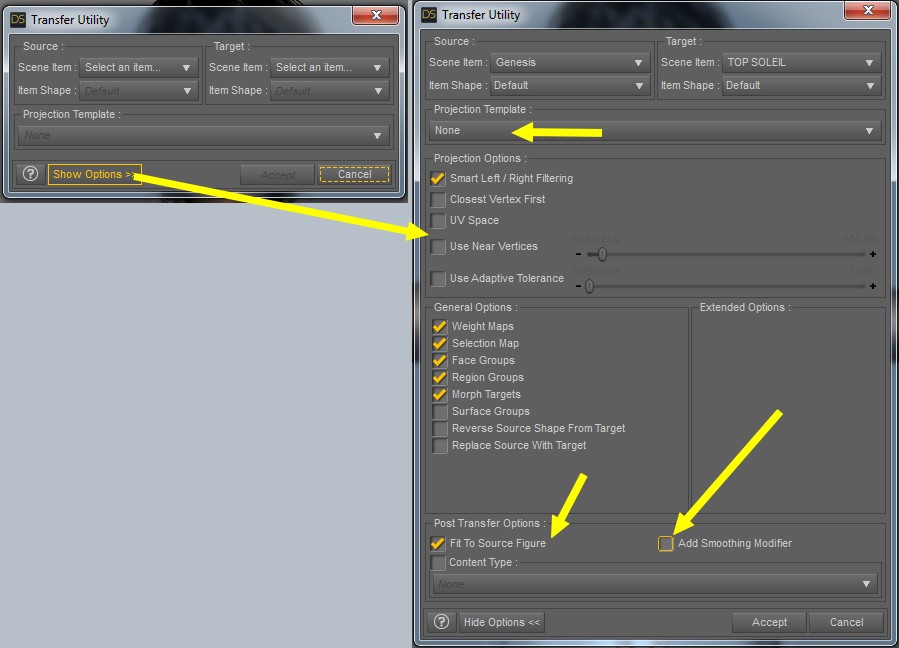Click greyed Accept in small Transfer Utility window

[278, 174]
